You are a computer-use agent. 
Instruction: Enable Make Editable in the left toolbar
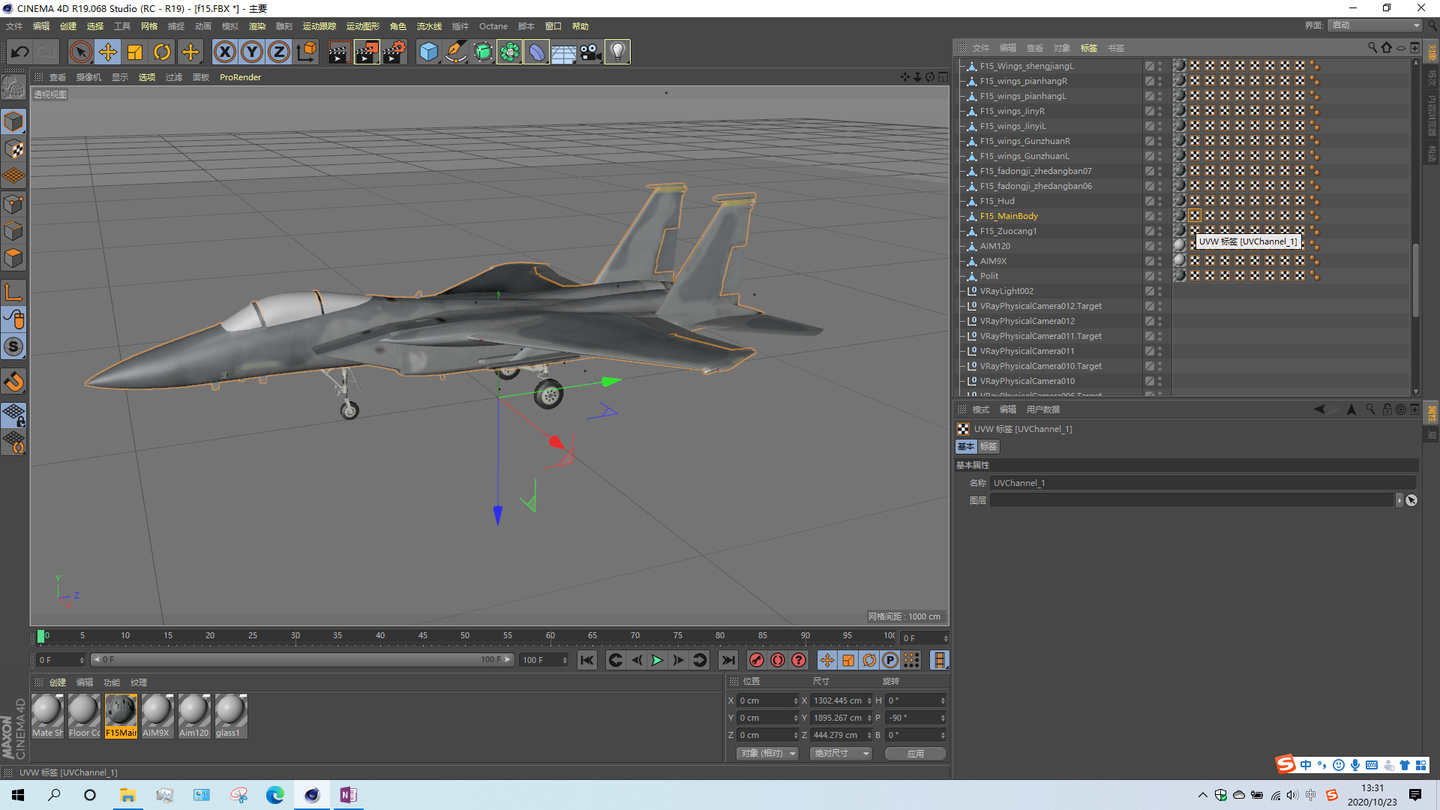(14, 88)
